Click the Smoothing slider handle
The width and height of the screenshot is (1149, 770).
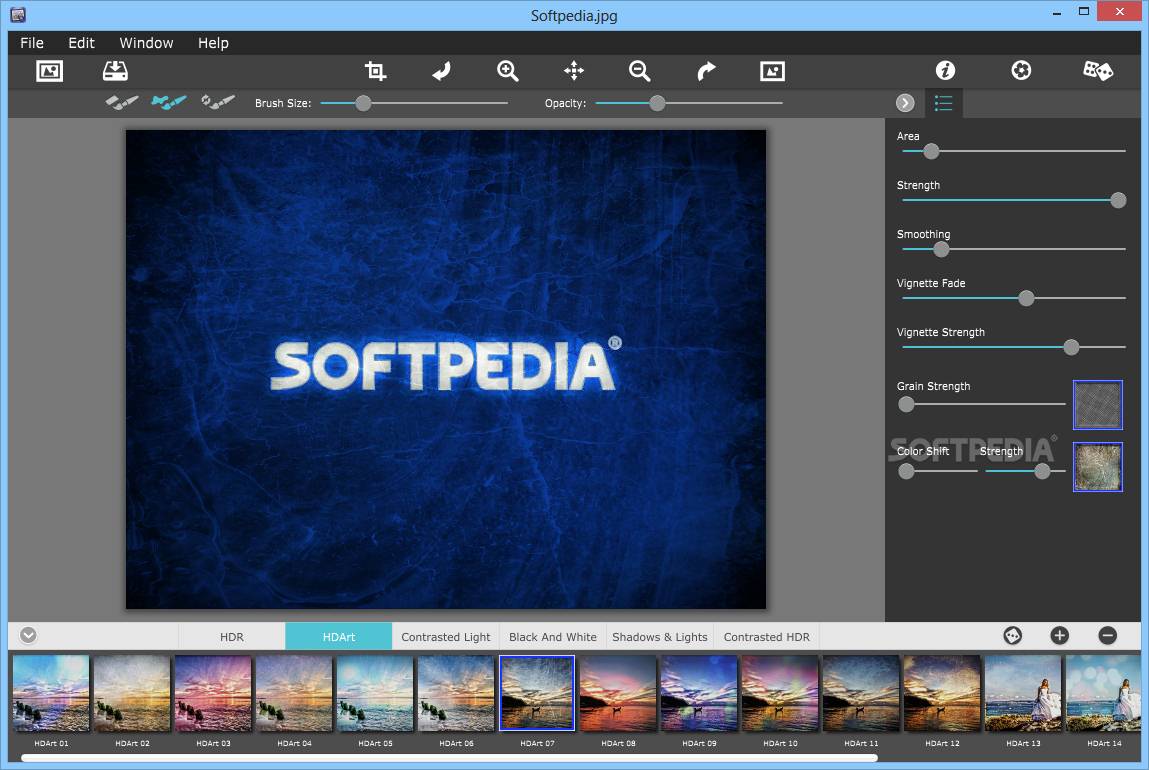[942, 249]
